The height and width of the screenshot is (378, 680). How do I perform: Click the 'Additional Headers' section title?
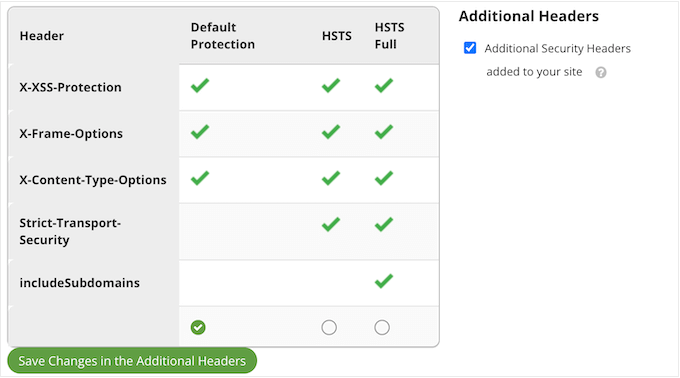tap(529, 16)
